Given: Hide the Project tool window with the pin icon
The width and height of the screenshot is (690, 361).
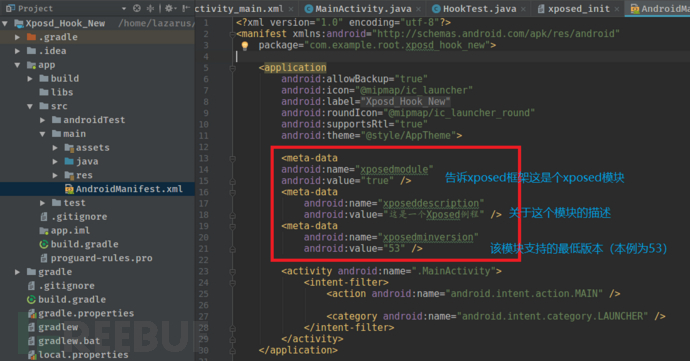Looking at the screenshot, I should click(x=186, y=8).
